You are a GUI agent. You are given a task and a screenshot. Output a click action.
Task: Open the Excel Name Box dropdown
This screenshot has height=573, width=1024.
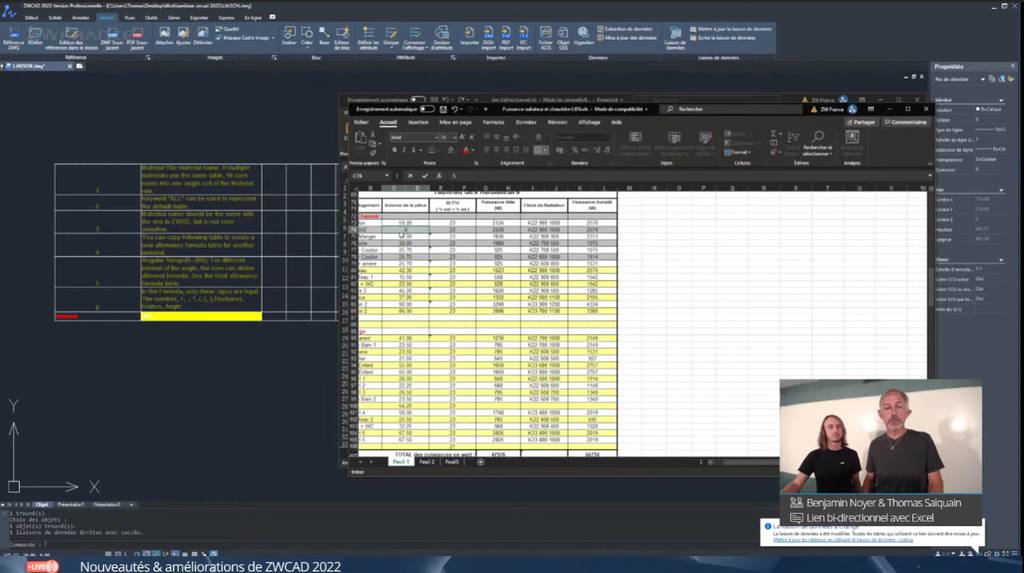click(387, 176)
